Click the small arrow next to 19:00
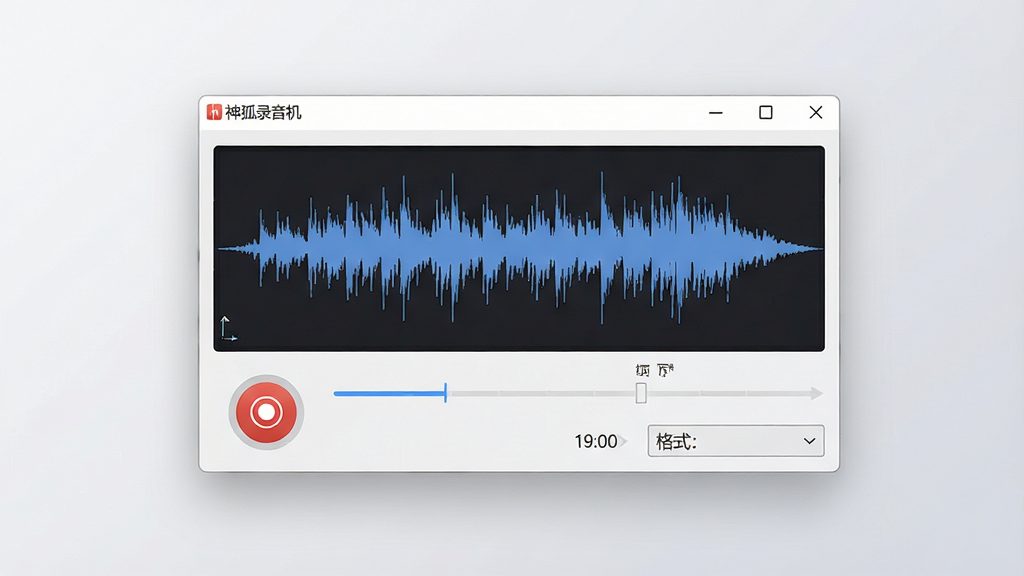 pos(624,441)
